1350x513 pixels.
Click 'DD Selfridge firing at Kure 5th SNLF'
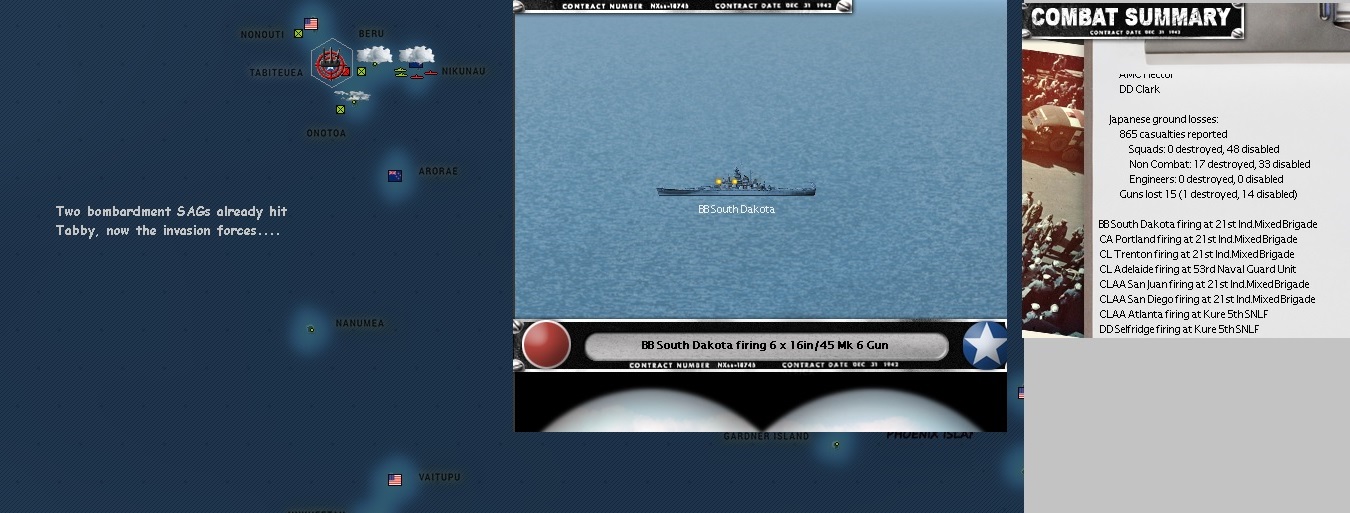[1178, 329]
